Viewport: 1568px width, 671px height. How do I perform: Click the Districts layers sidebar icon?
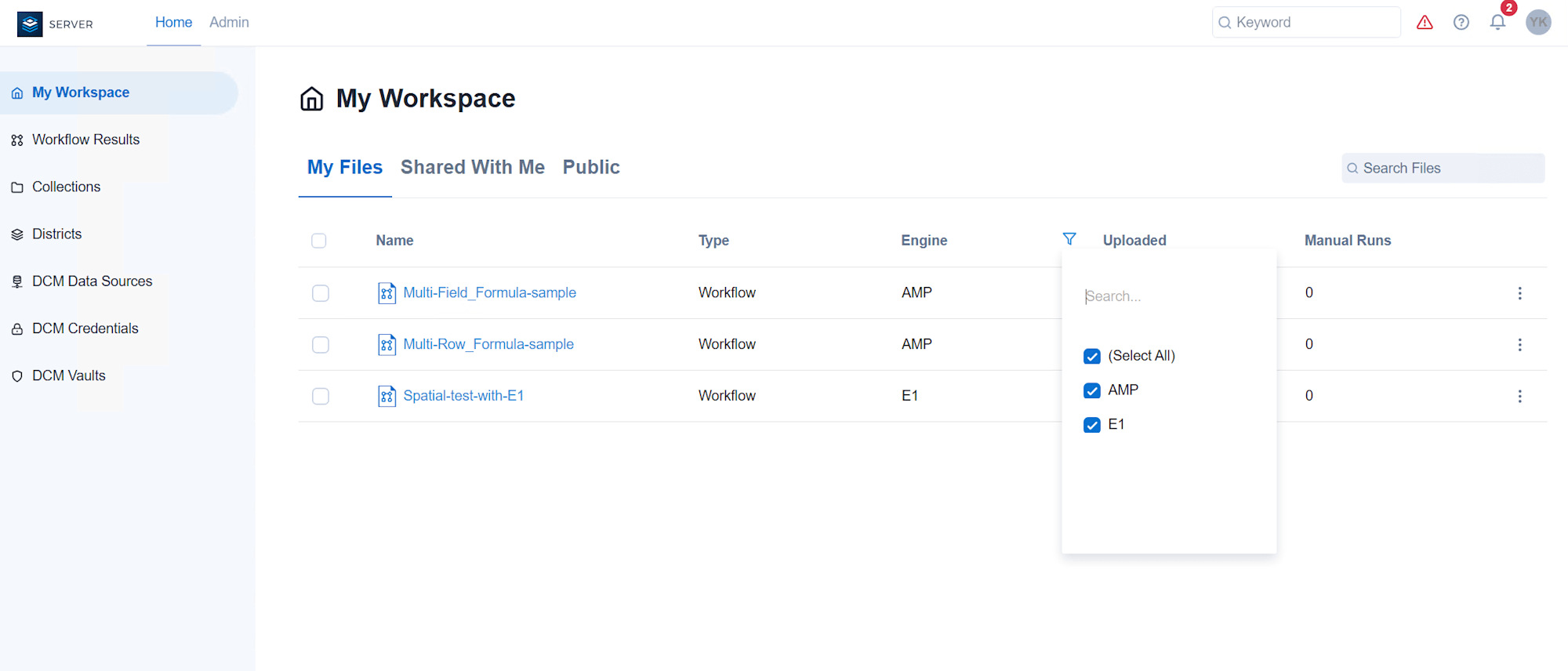(17, 234)
